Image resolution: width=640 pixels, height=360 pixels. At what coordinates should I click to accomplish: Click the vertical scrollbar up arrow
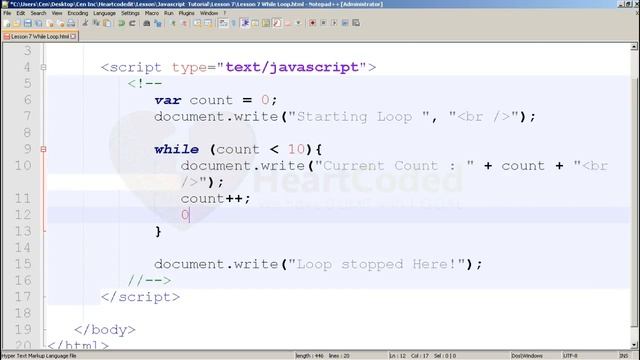pos(634,47)
